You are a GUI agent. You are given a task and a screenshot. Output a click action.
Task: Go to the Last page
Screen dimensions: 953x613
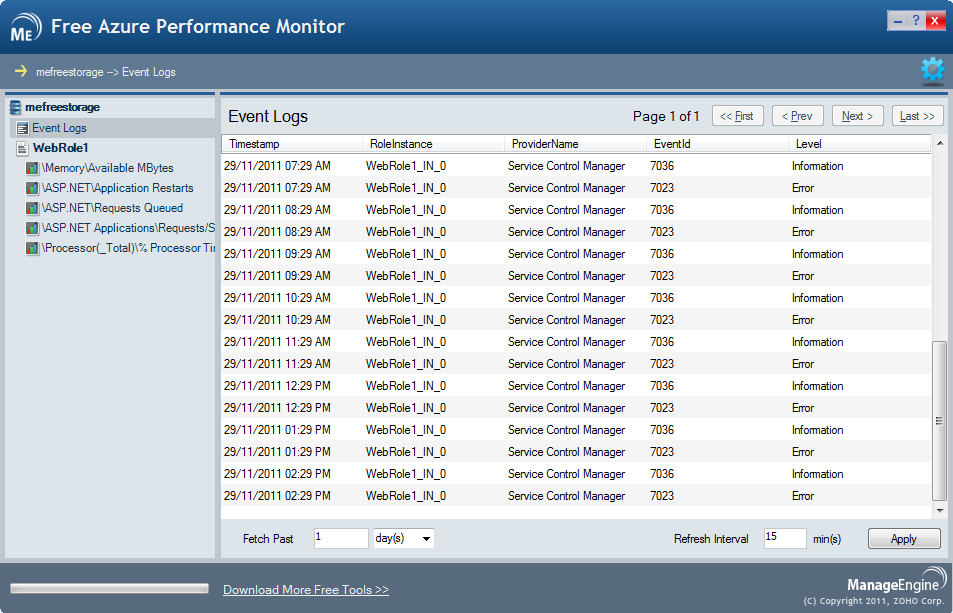point(918,116)
